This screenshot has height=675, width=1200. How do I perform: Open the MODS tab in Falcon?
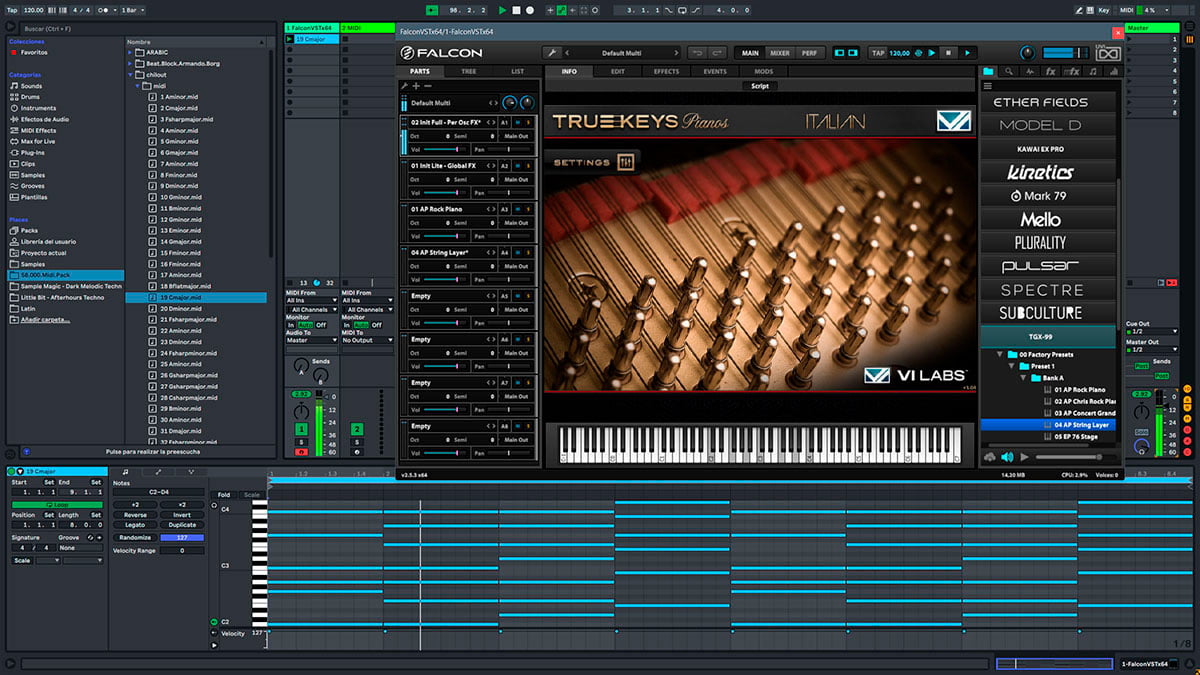click(x=764, y=72)
